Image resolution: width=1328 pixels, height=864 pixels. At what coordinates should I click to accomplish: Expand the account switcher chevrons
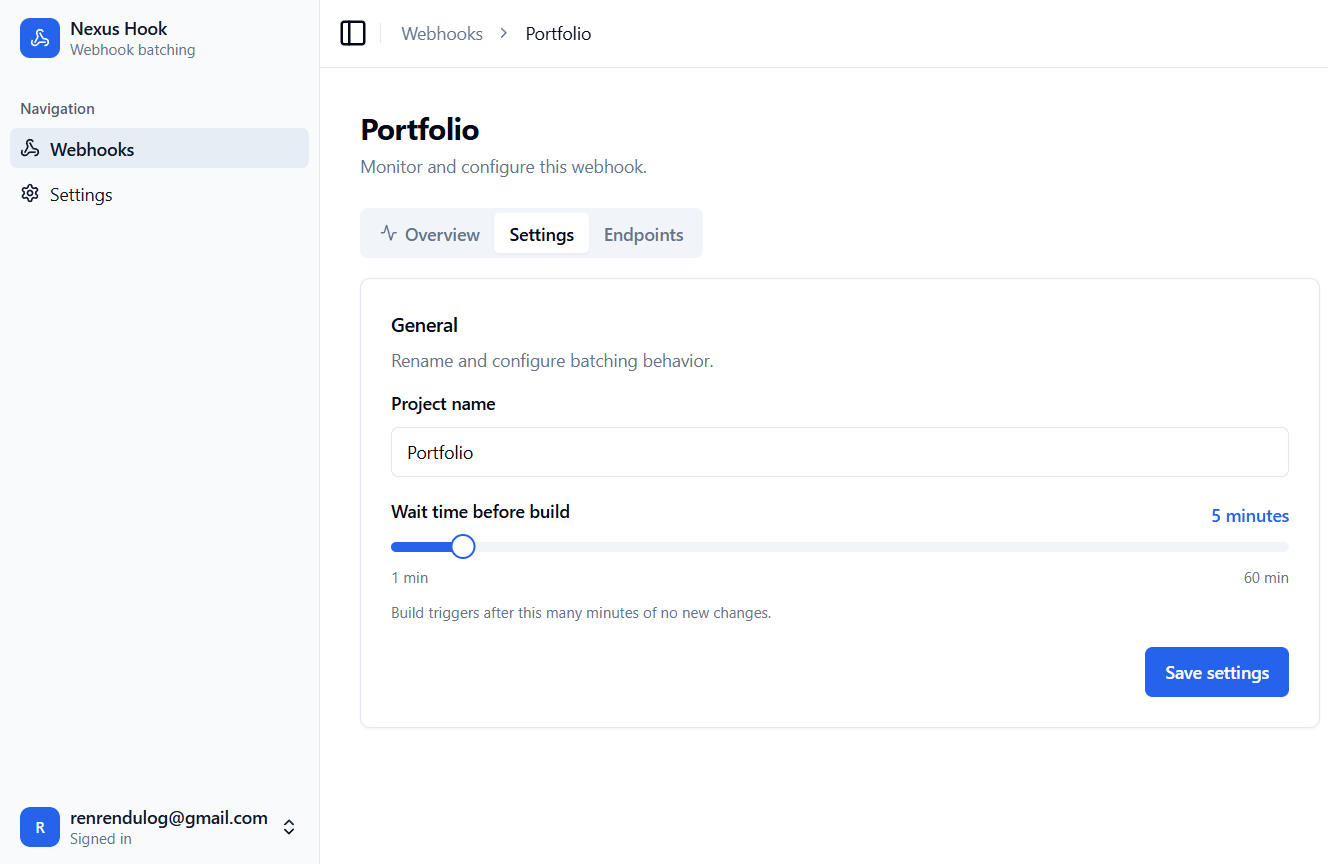point(289,827)
